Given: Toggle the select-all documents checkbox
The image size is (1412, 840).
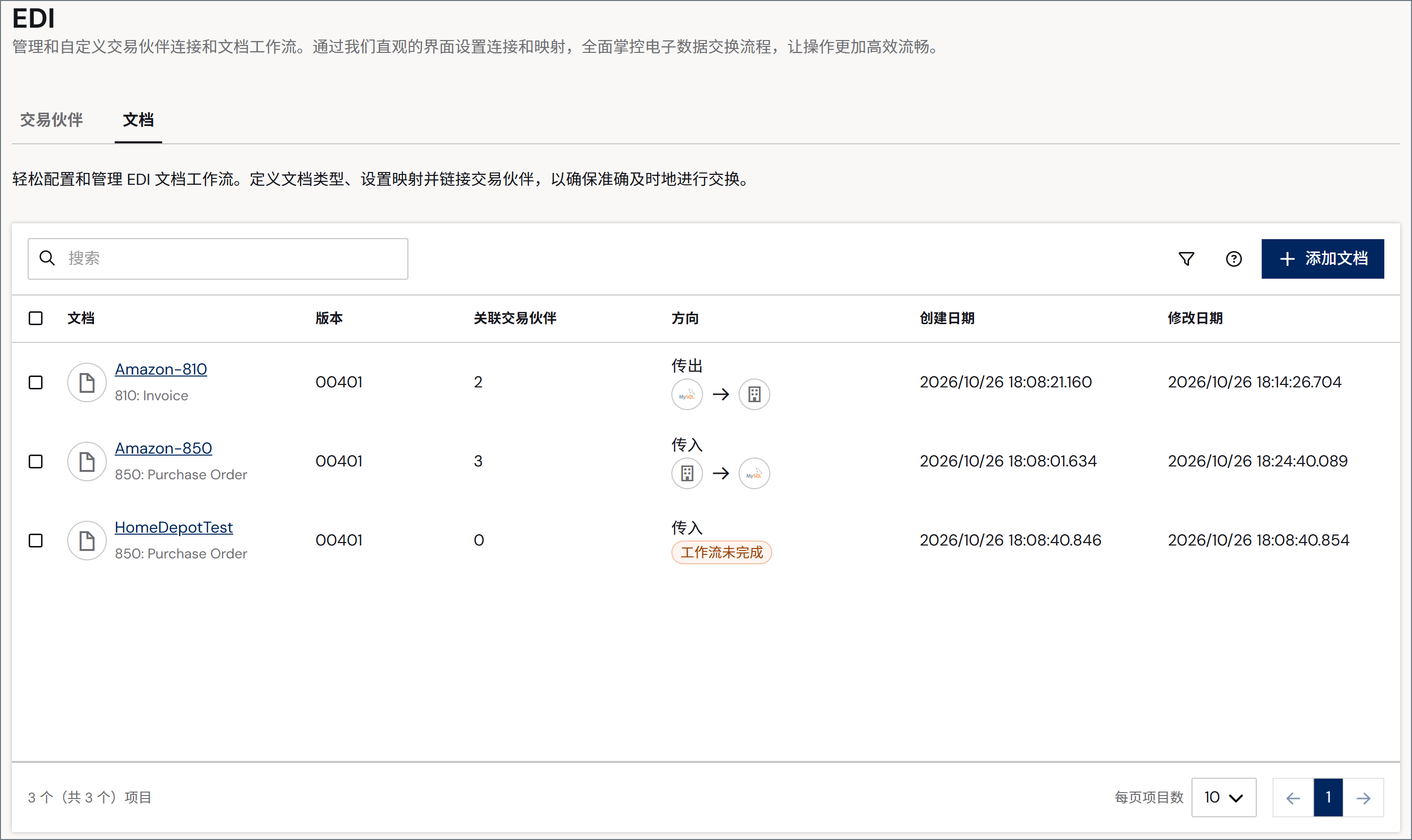Looking at the screenshot, I should coord(36,318).
